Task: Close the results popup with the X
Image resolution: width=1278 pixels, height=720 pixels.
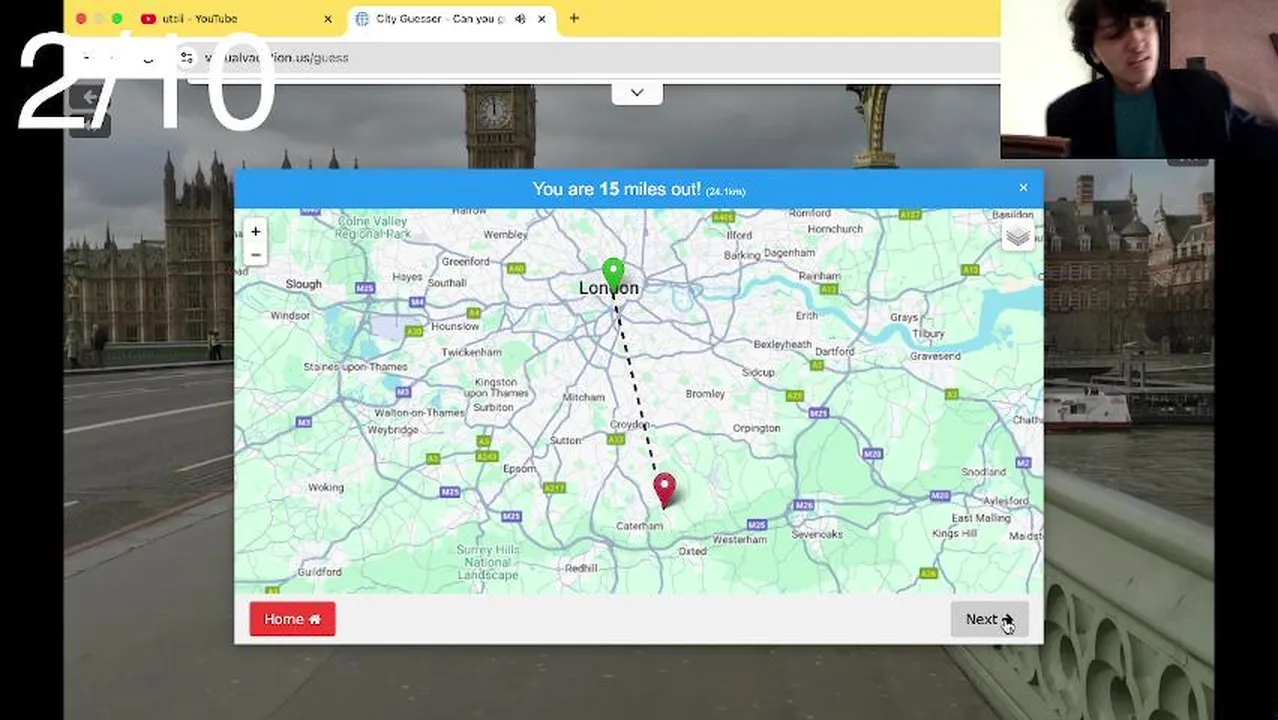Action: coord(1023,188)
